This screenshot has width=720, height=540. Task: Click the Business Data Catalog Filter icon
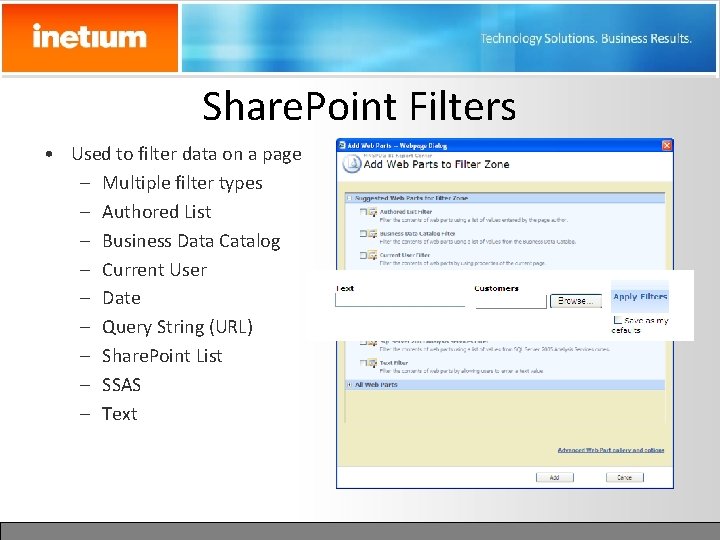point(373,234)
